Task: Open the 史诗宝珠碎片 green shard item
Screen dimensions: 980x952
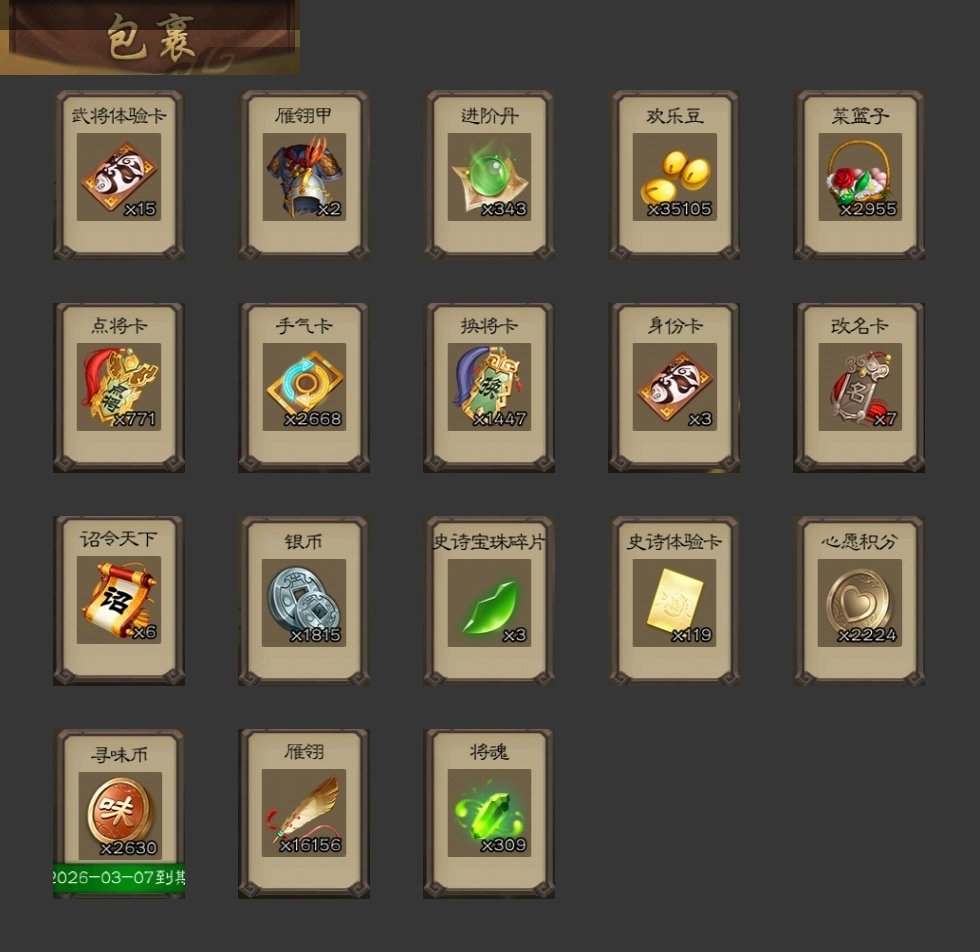Action: coord(489,603)
